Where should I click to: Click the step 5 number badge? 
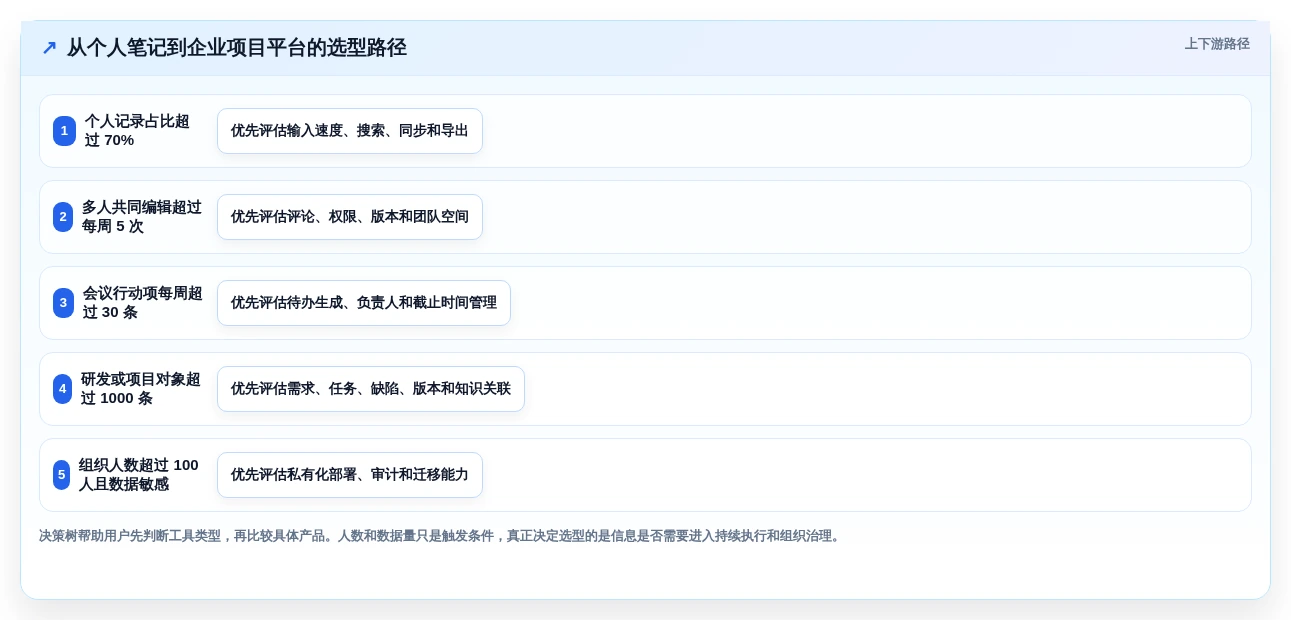(x=61, y=475)
